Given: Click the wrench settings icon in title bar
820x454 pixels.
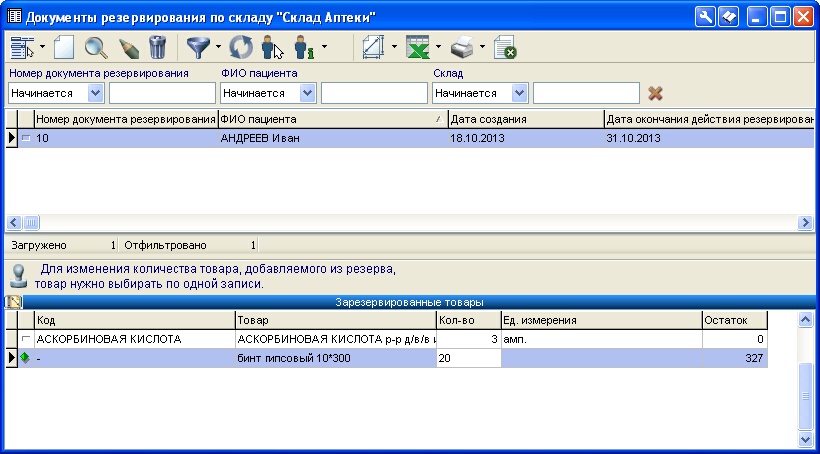Looking at the screenshot, I should coord(705,17).
